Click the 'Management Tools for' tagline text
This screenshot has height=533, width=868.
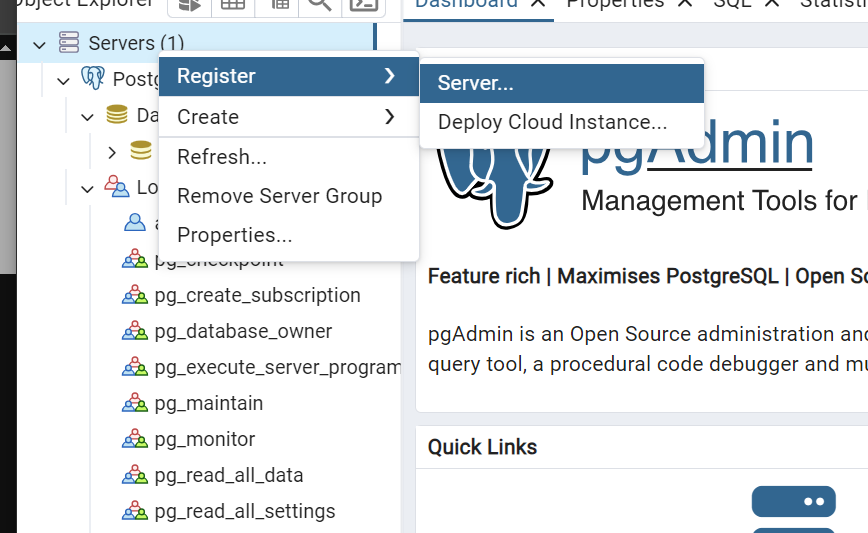tap(719, 200)
